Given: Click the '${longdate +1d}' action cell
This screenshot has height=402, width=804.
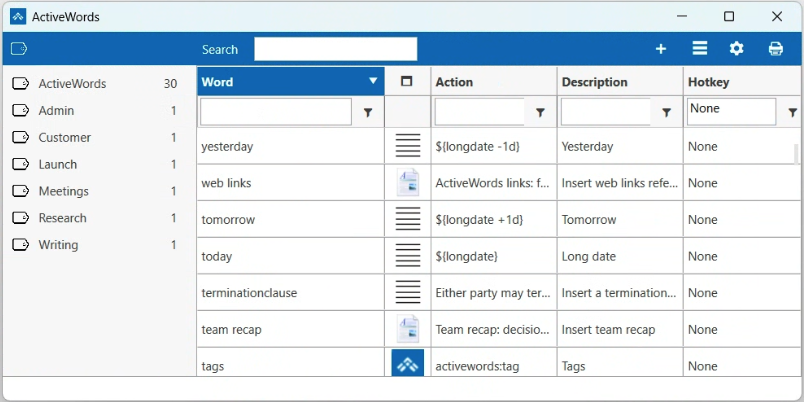Looking at the screenshot, I should (x=494, y=219).
